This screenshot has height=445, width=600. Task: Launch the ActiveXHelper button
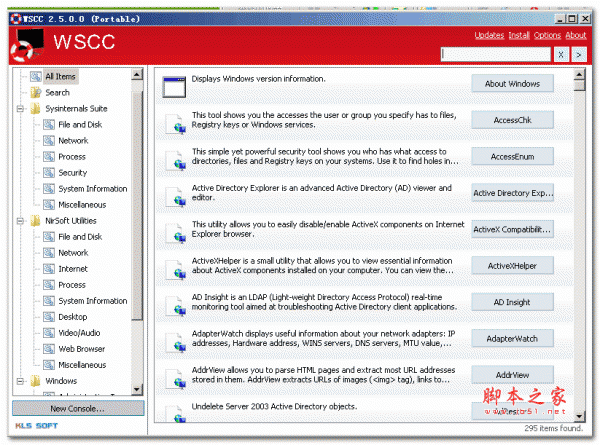(x=512, y=265)
